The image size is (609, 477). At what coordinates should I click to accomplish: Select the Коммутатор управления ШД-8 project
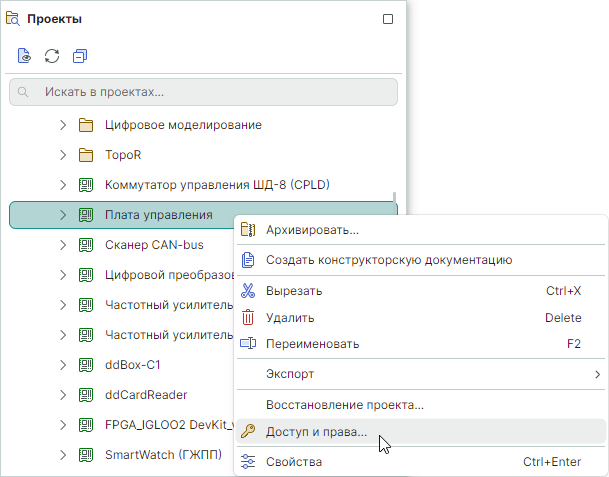[x=217, y=185]
